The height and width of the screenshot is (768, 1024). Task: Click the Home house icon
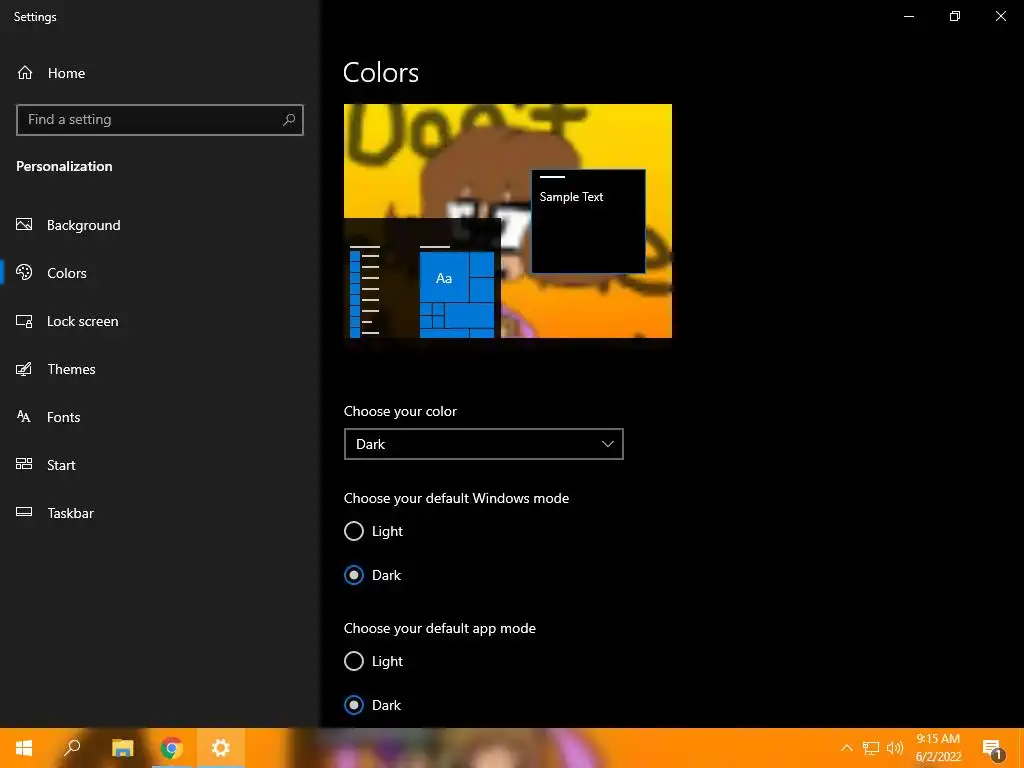click(x=25, y=72)
